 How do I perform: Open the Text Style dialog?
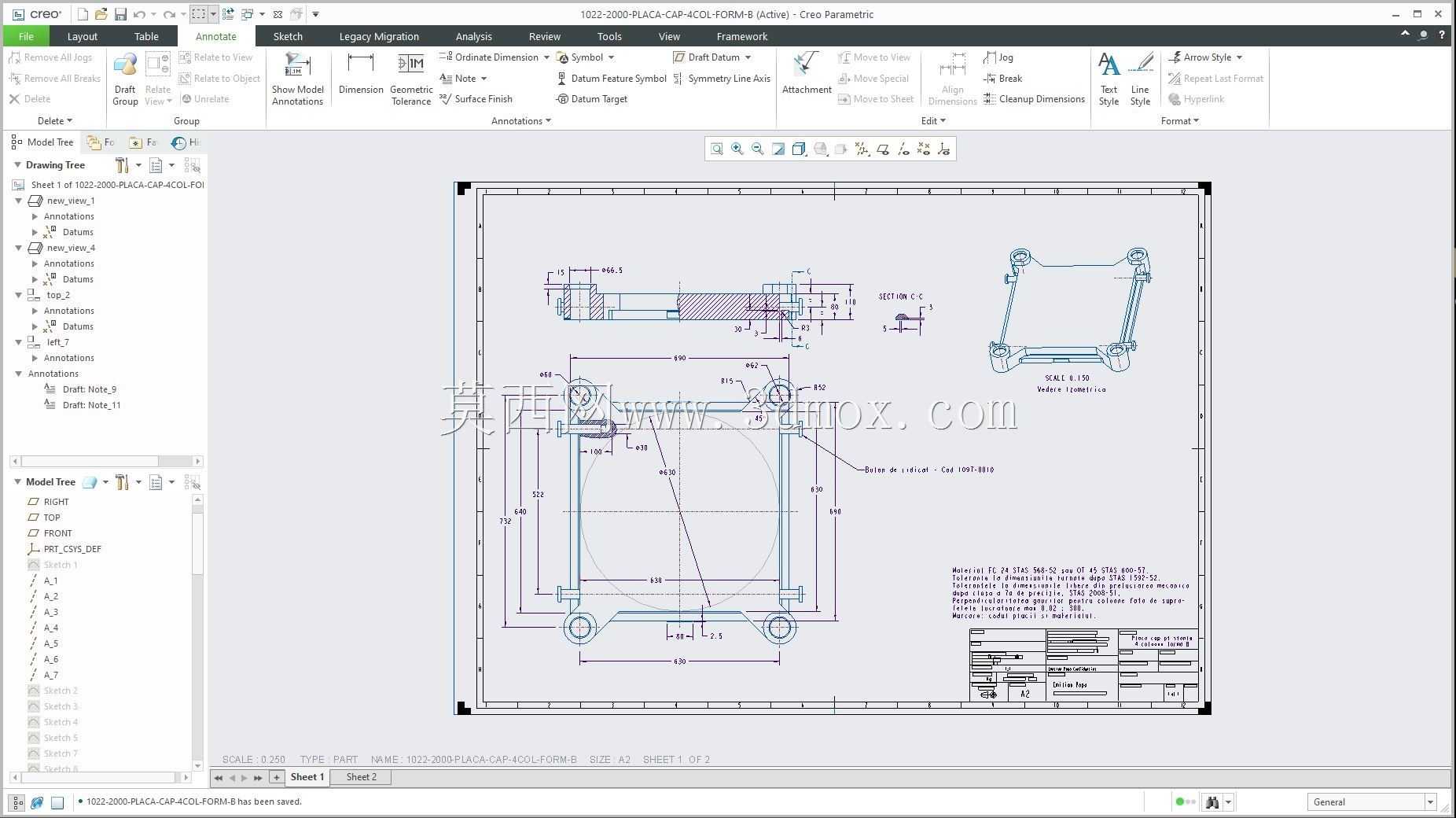[x=1109, y=79]
